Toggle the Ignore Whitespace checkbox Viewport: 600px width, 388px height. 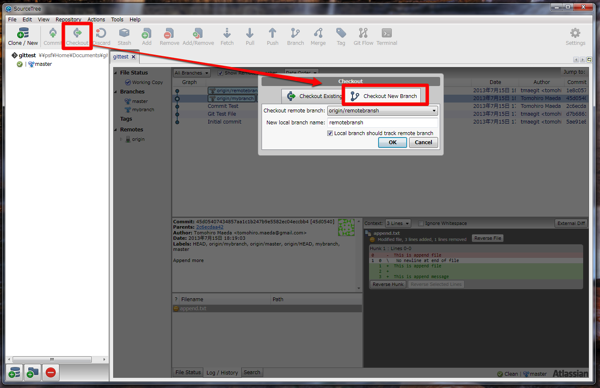click(421, 223)
